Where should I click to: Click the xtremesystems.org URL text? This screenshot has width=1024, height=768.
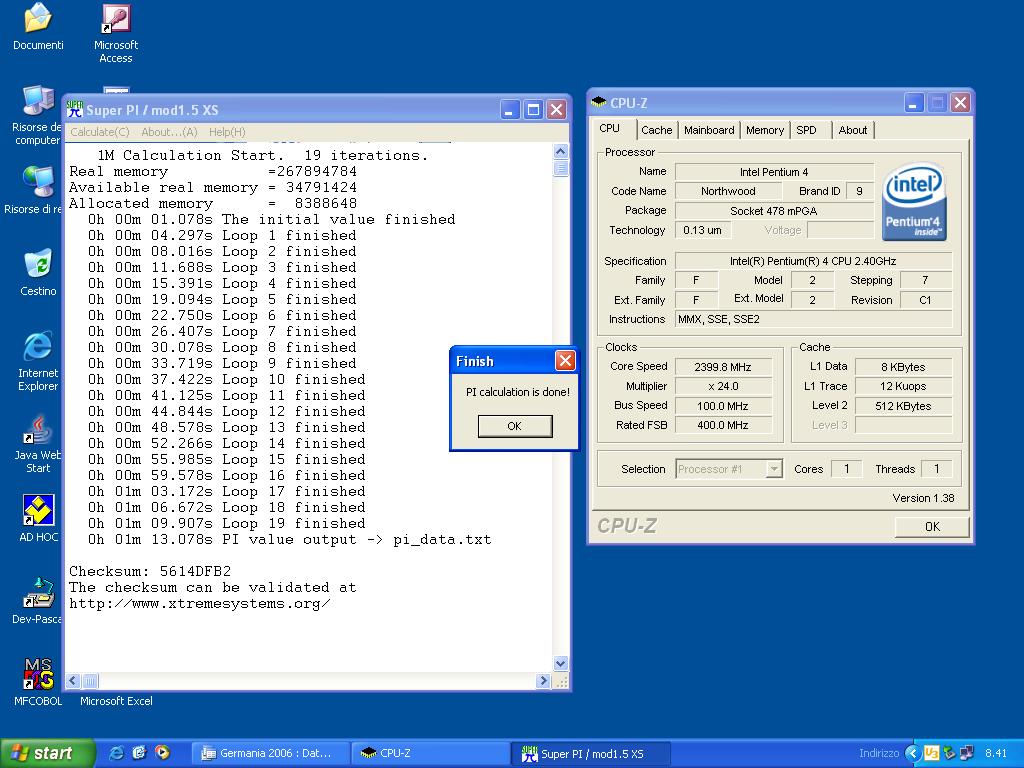[200, 603]
